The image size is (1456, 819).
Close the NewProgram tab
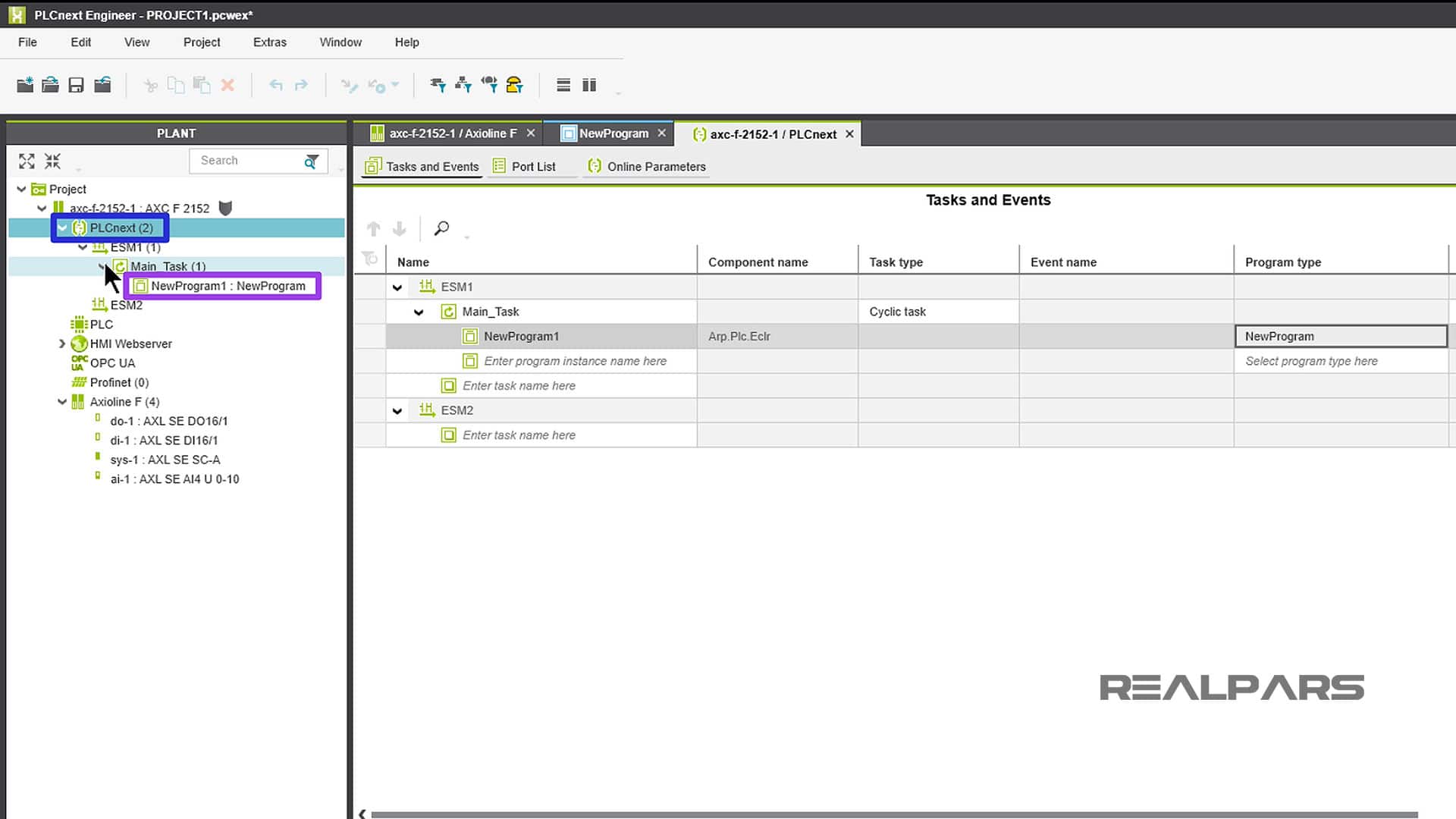coord(661,133)
